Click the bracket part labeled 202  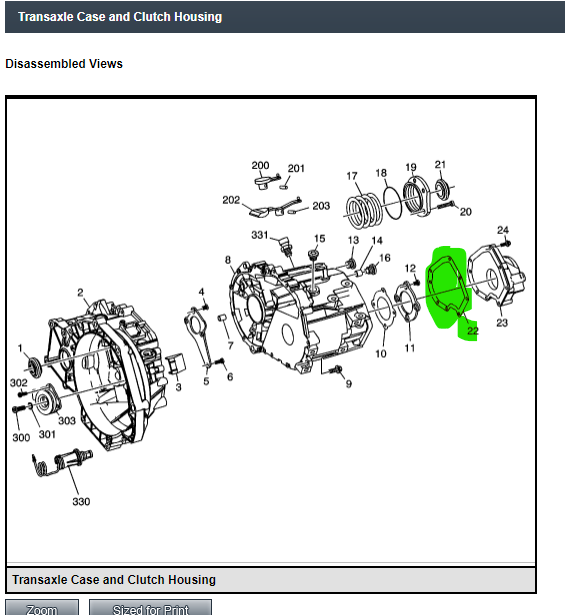click(x=274, y=208)
